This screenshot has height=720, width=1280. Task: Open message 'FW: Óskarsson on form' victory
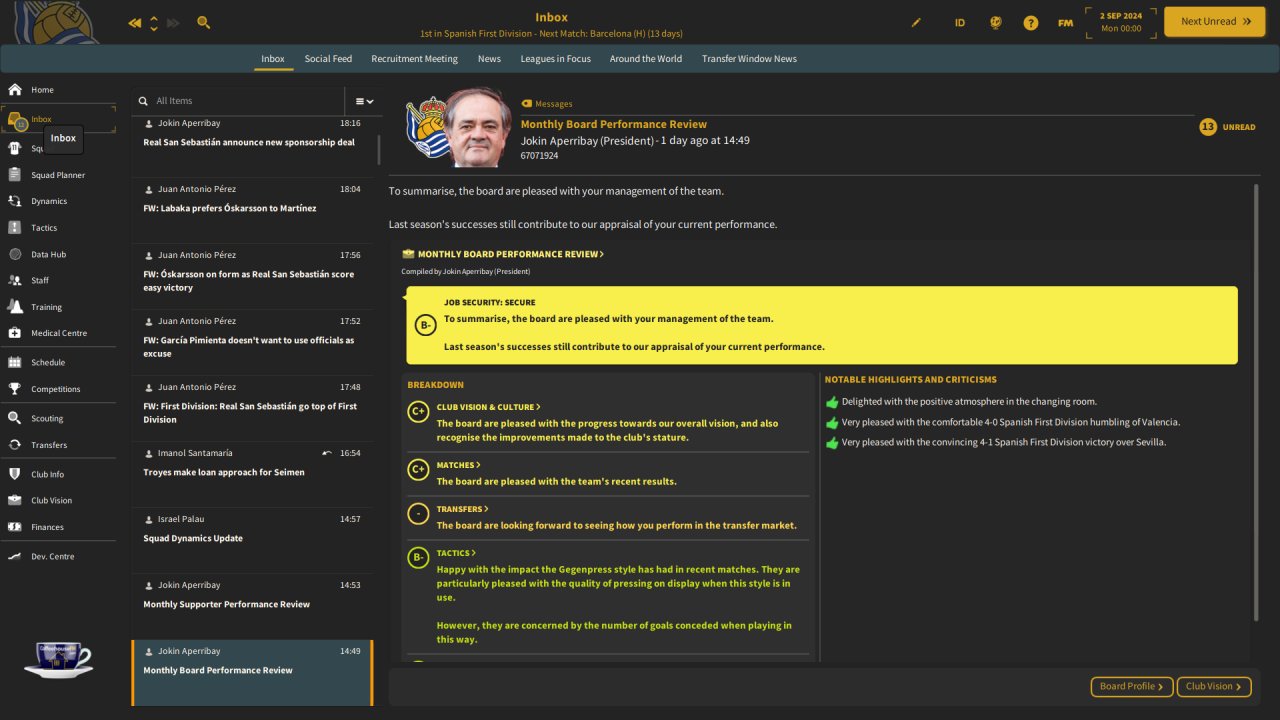tap(251, 274)
